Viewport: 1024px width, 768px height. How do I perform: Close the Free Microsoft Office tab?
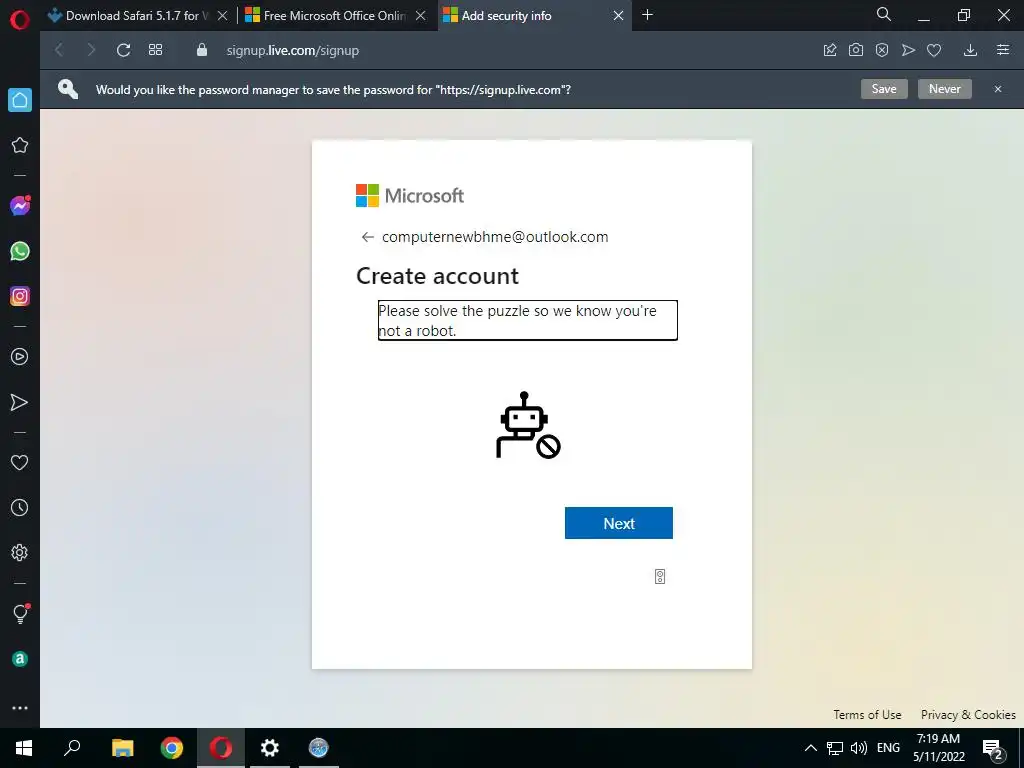coord(421,16)
